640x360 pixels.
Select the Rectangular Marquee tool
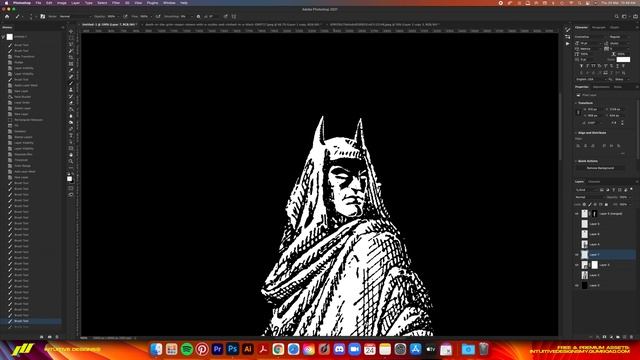point(71,38)
